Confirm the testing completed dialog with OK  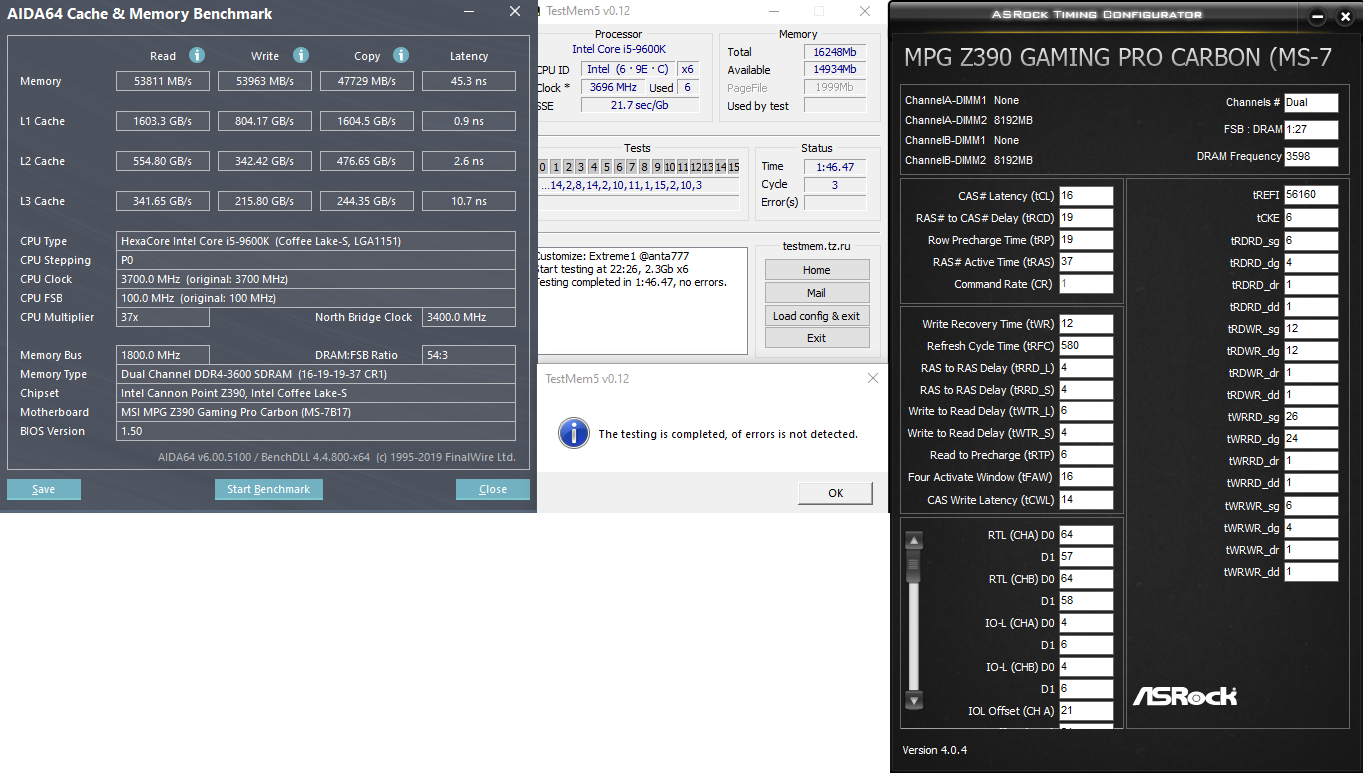tap(835, 492)
